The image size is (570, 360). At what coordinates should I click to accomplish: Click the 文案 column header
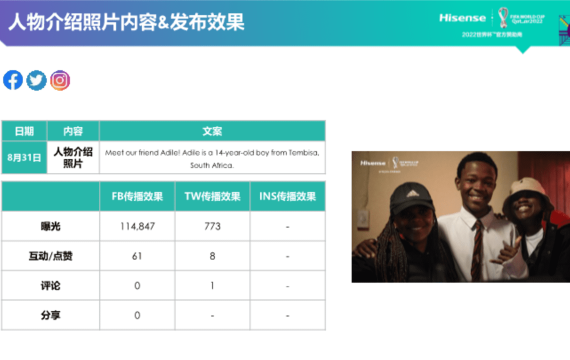(212, 131)
